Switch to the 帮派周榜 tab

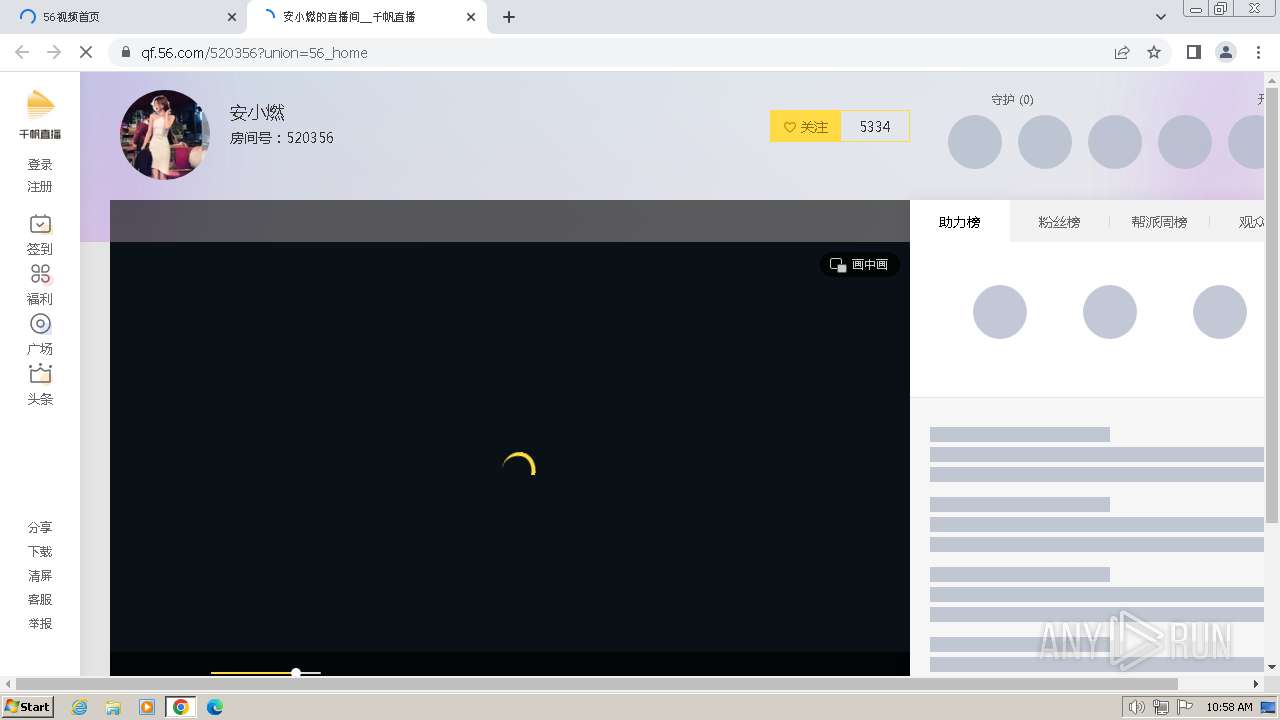[1159, 222]
